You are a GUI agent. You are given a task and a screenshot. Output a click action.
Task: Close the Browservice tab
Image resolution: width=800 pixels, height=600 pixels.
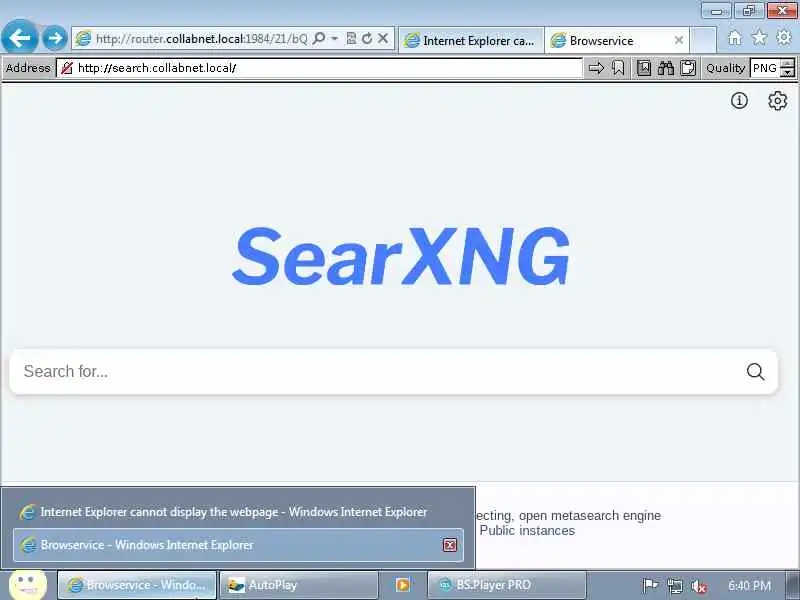(679, 40)
